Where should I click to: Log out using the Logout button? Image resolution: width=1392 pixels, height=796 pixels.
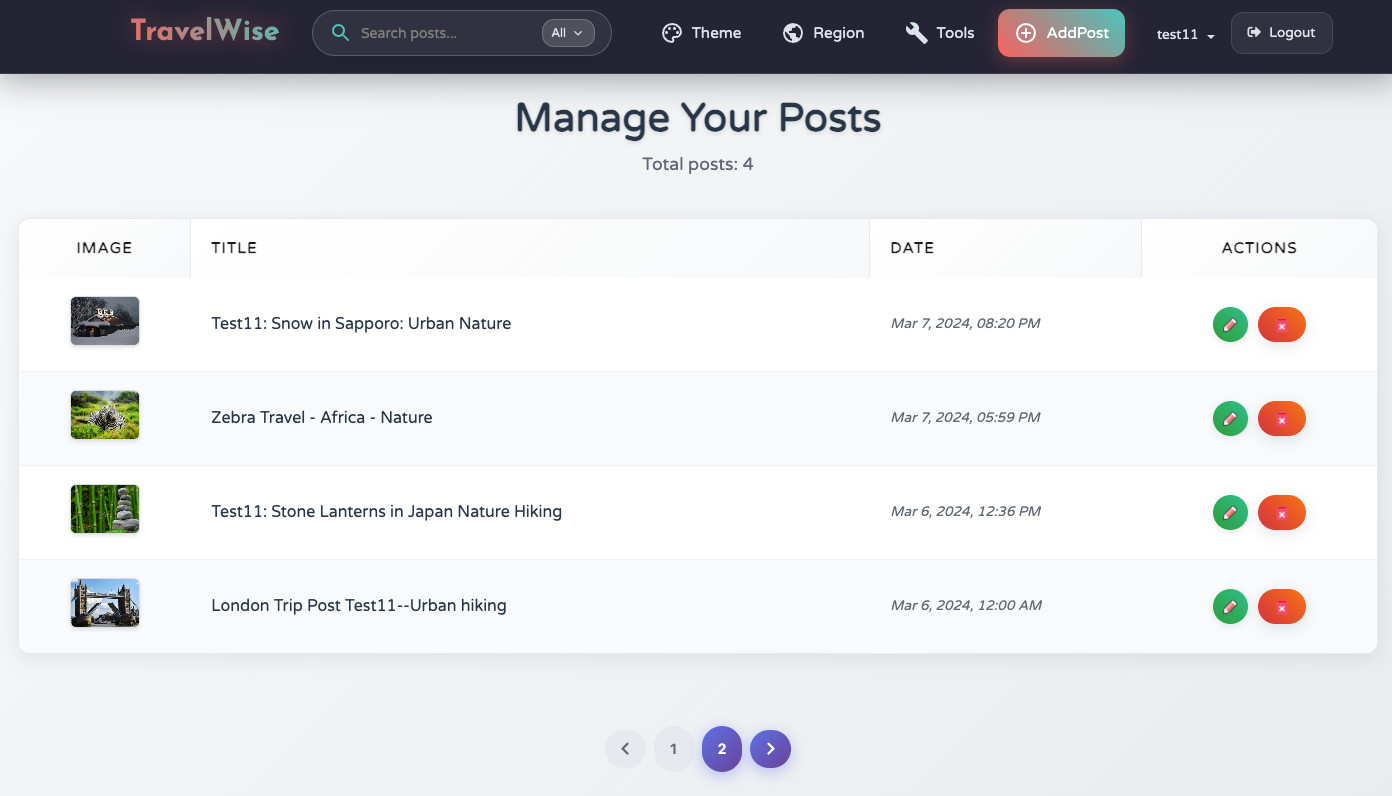1281,33
